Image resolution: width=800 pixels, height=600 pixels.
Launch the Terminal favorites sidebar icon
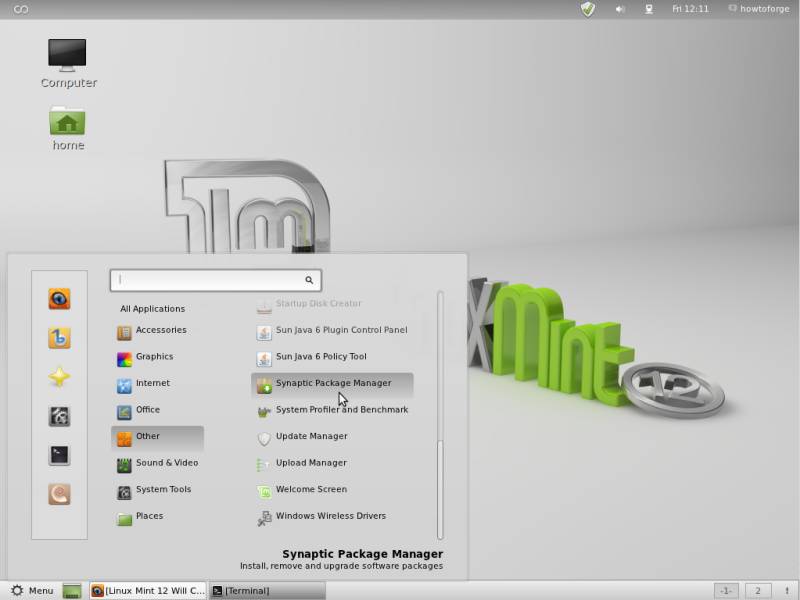[x=59, y=455]
